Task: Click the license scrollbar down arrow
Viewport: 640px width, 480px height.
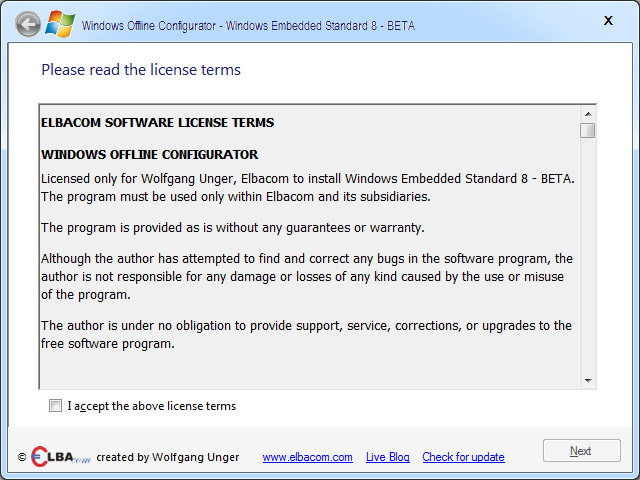Action: coord(588,380)
